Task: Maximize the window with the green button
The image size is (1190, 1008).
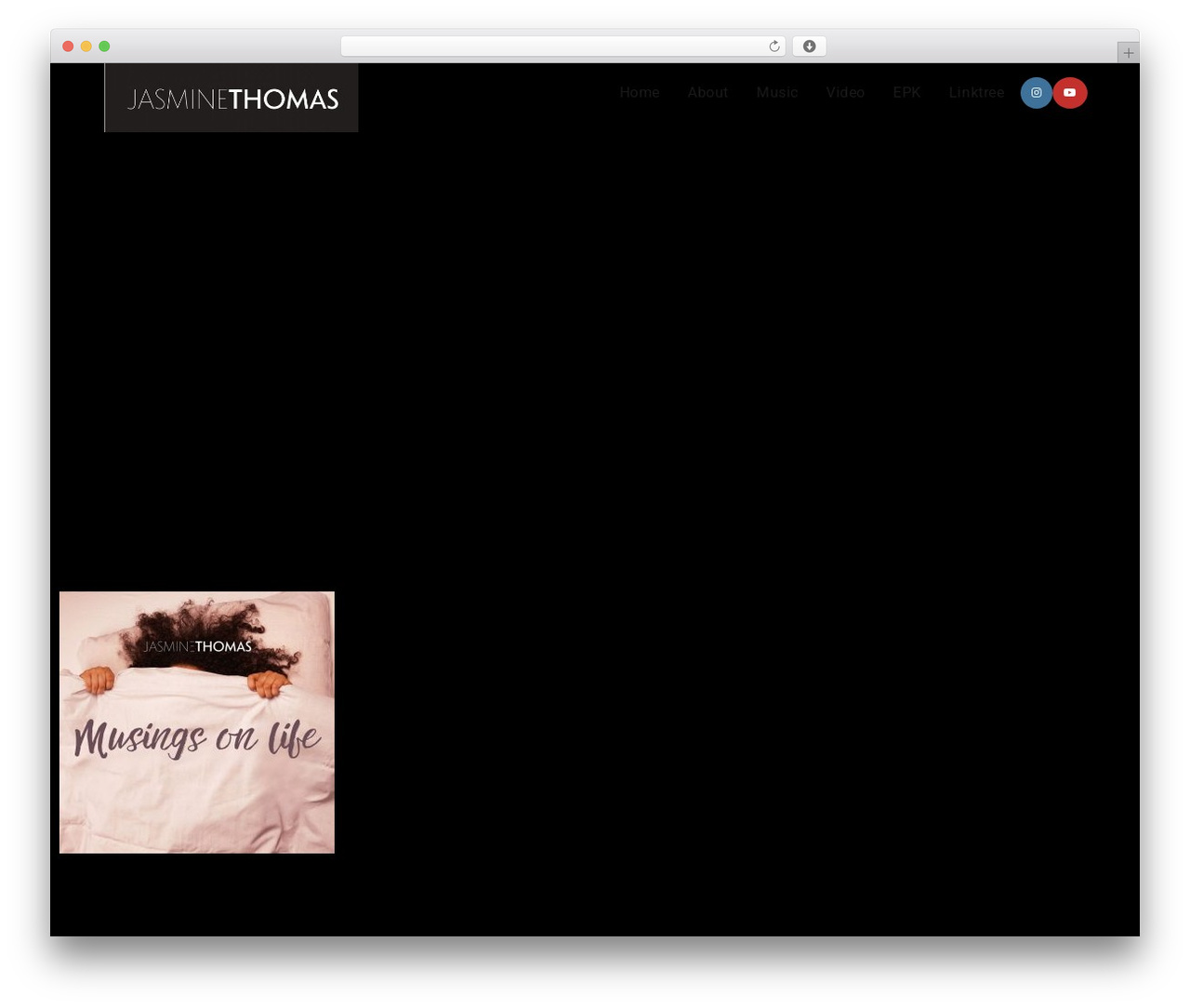Action: [x=104, y=46]
